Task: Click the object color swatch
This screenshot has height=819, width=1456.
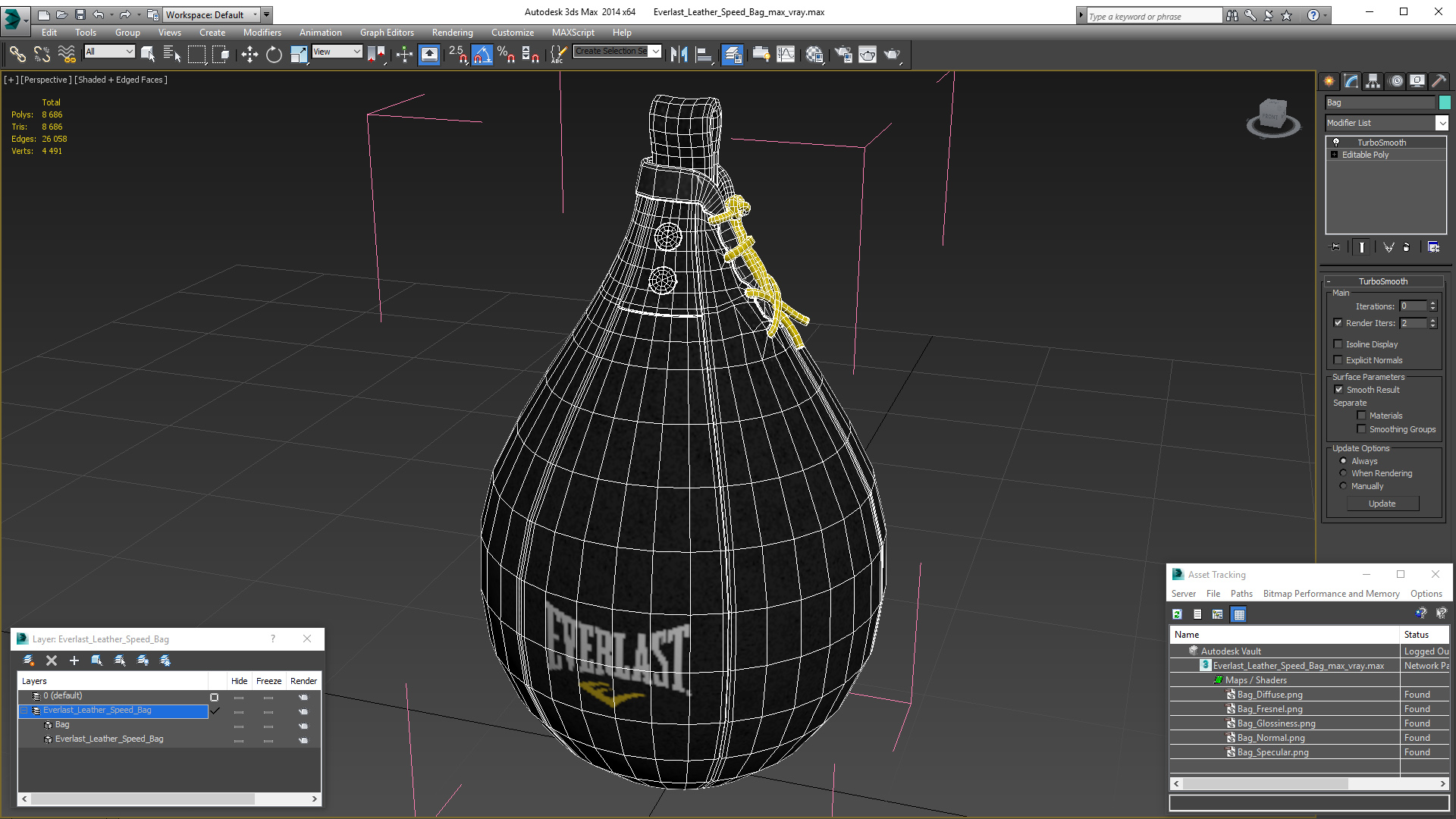Action: pos(1445,102)
